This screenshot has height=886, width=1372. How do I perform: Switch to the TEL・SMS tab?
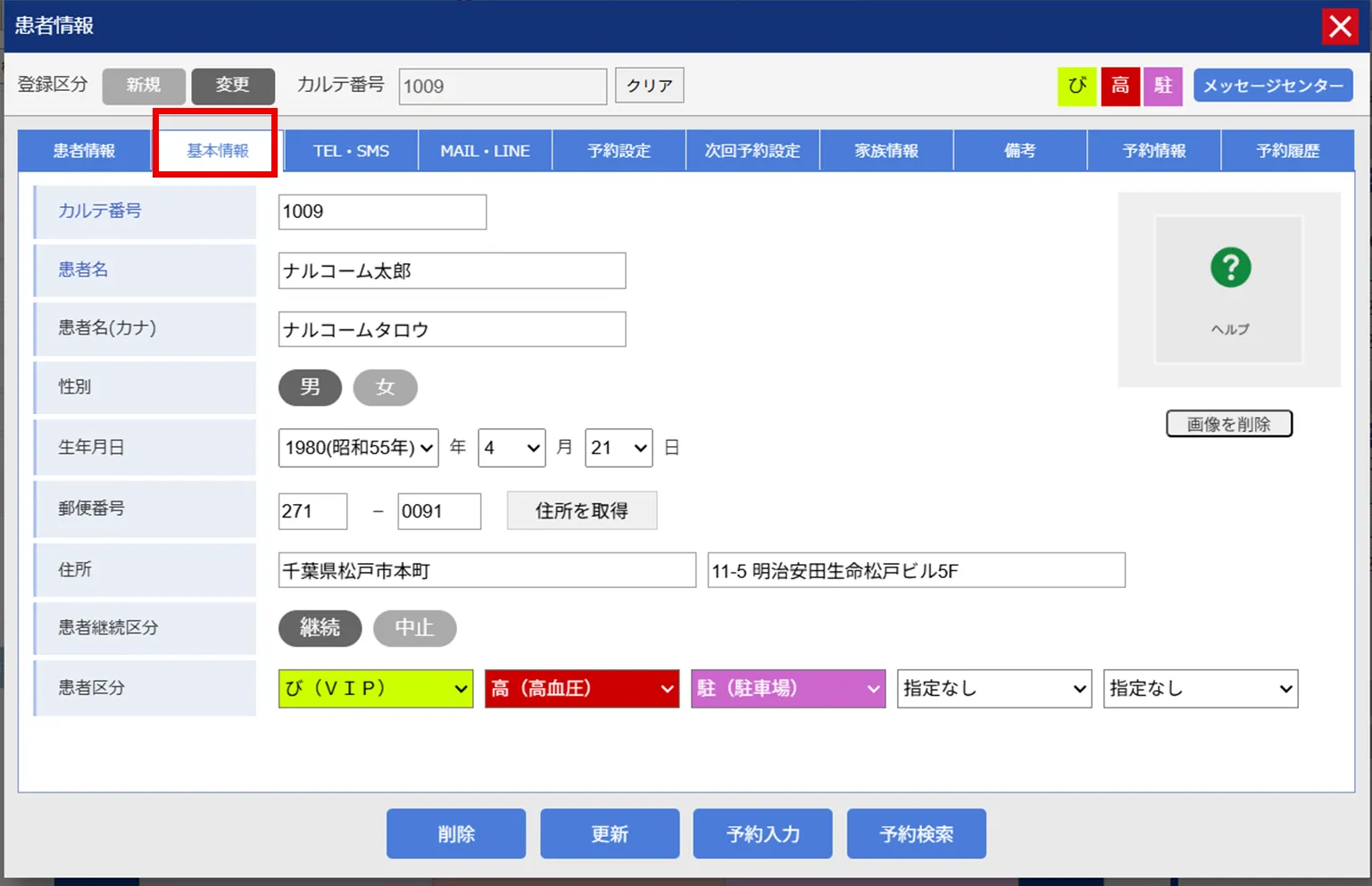(351, 151)
